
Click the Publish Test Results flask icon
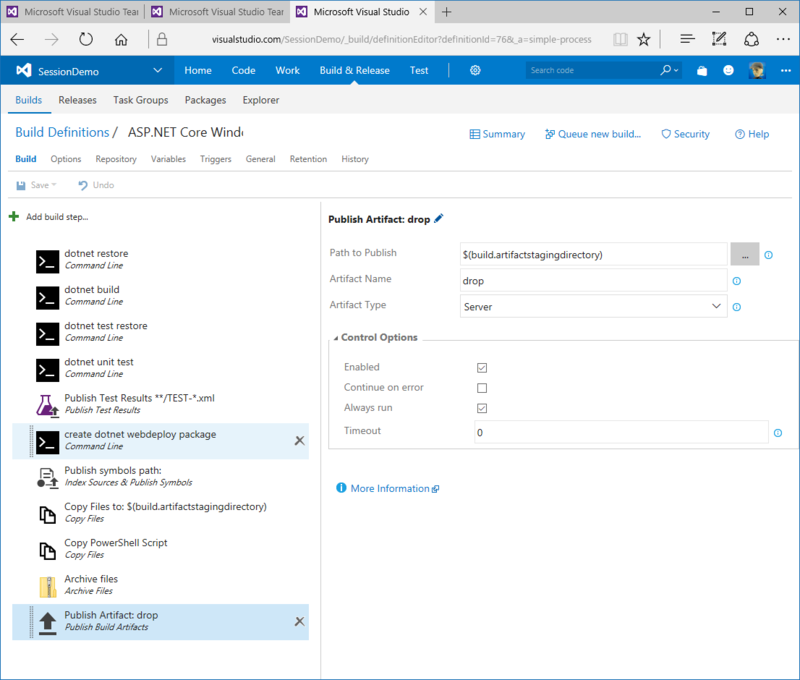click(x=47, y=406)
